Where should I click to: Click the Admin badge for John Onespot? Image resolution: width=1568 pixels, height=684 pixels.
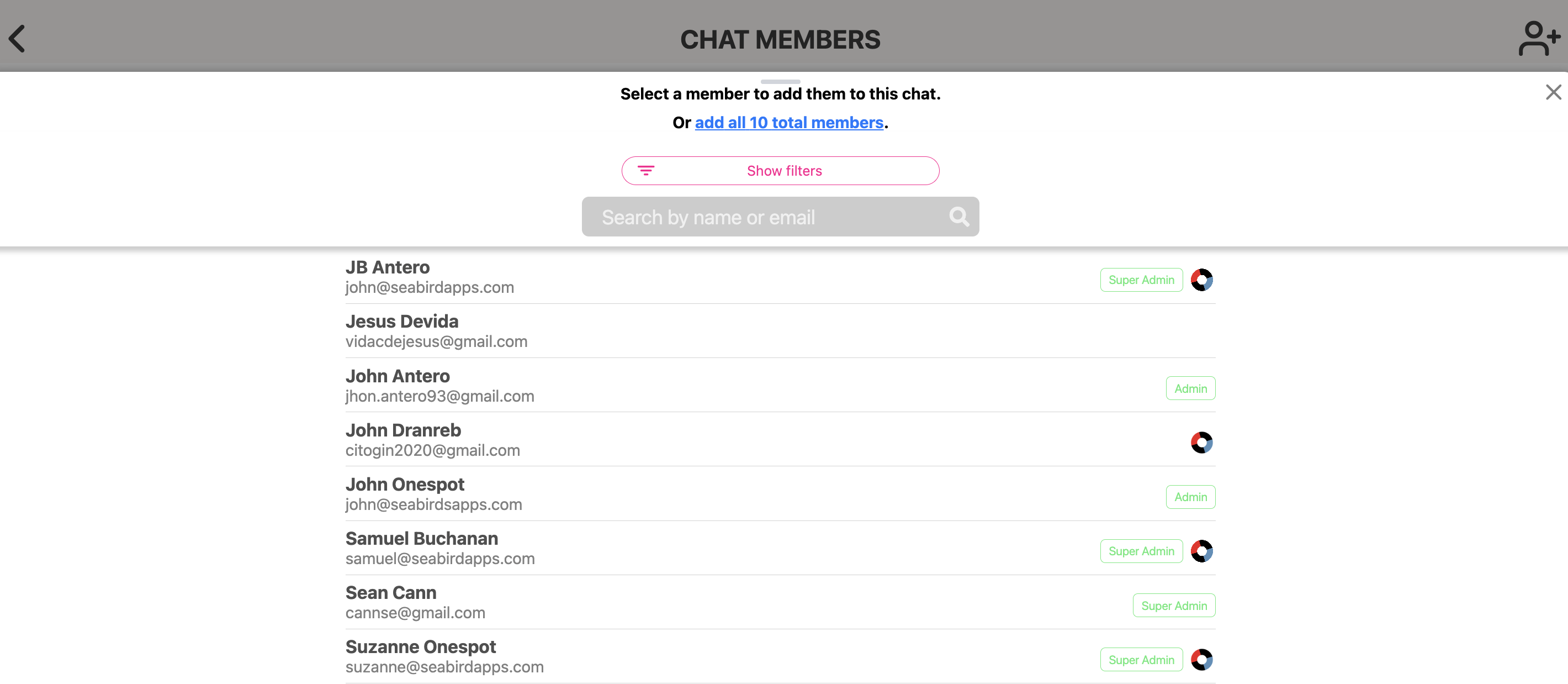tap(1190, 497)
